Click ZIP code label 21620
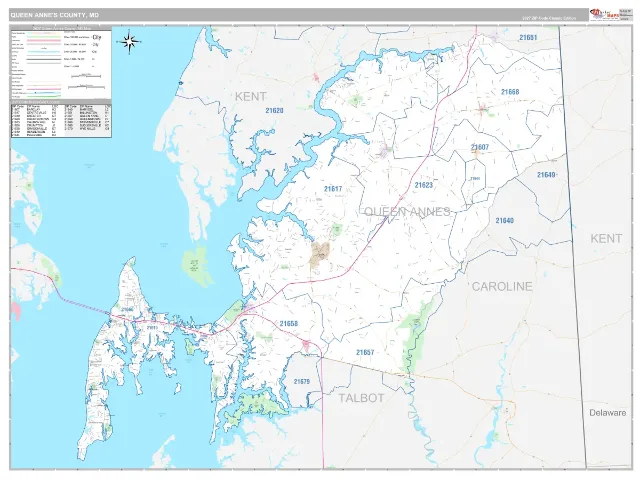This screenshot has width=640, height=480. click(274, 111)
